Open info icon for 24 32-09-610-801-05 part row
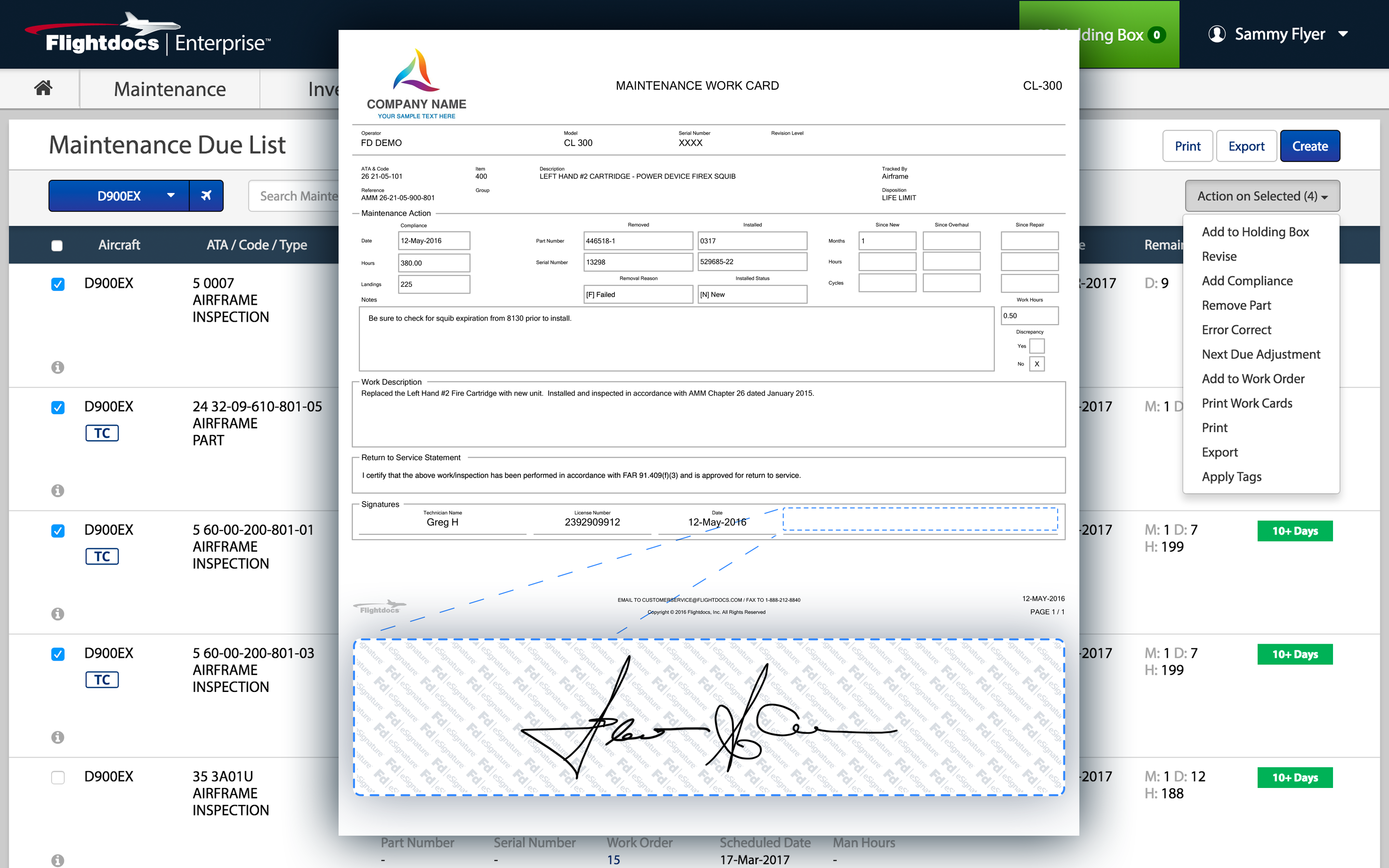The height and width of the screenshot is (868, 1389). pyautogui.click(x=57, y=491)
